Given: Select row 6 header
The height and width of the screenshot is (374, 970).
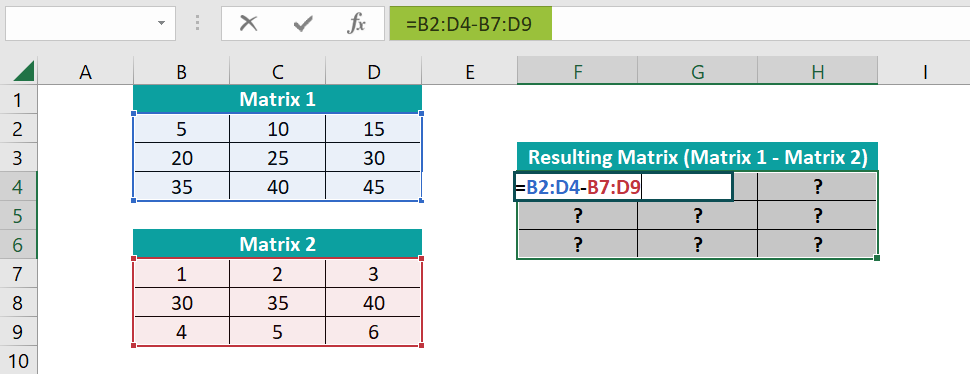Looking at the screenshot, I should (19, 245).
